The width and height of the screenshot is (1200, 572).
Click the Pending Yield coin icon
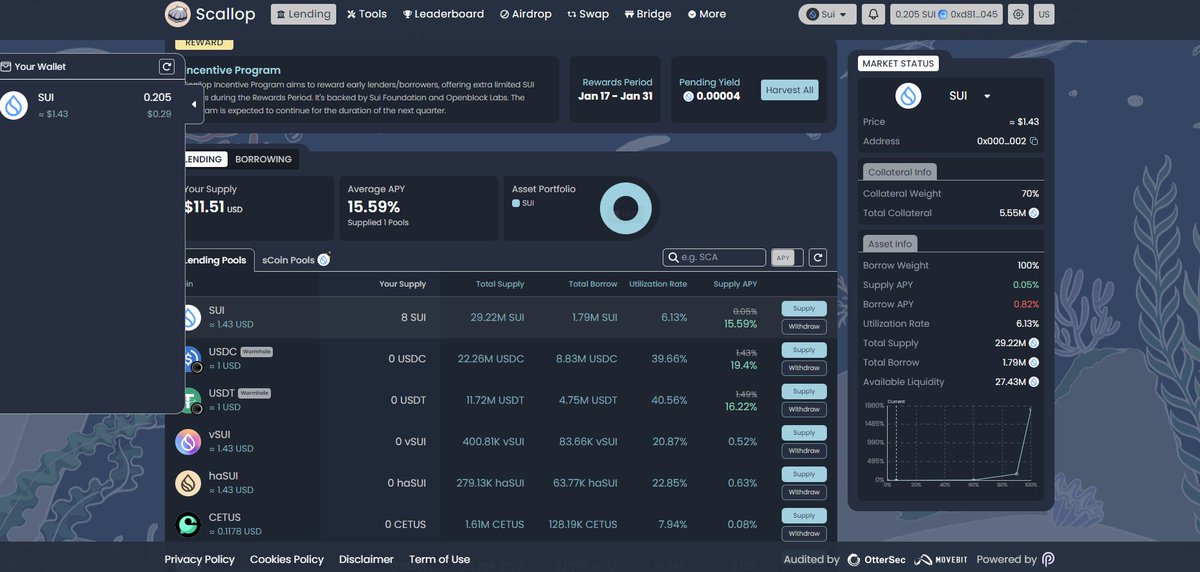click(688, 96)
